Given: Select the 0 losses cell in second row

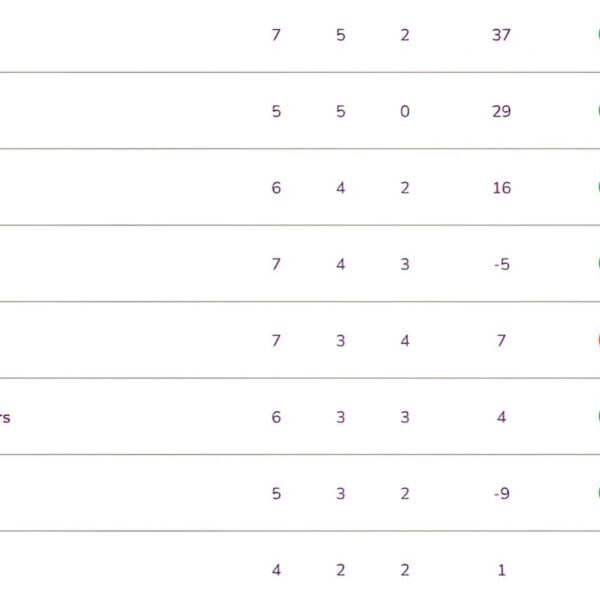Looking at the screenshot, I should click(x=405, y=111).
